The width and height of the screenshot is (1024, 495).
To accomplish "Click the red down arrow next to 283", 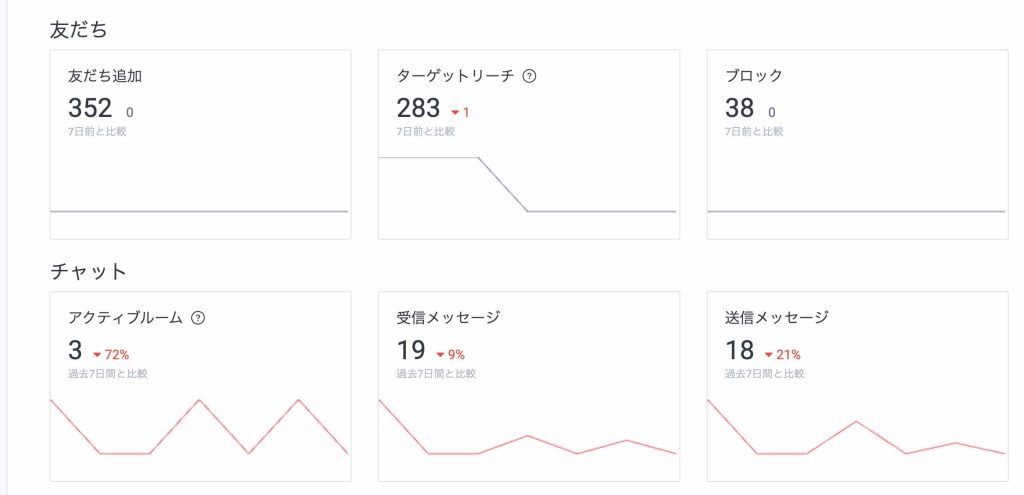I will pos(454,112).
